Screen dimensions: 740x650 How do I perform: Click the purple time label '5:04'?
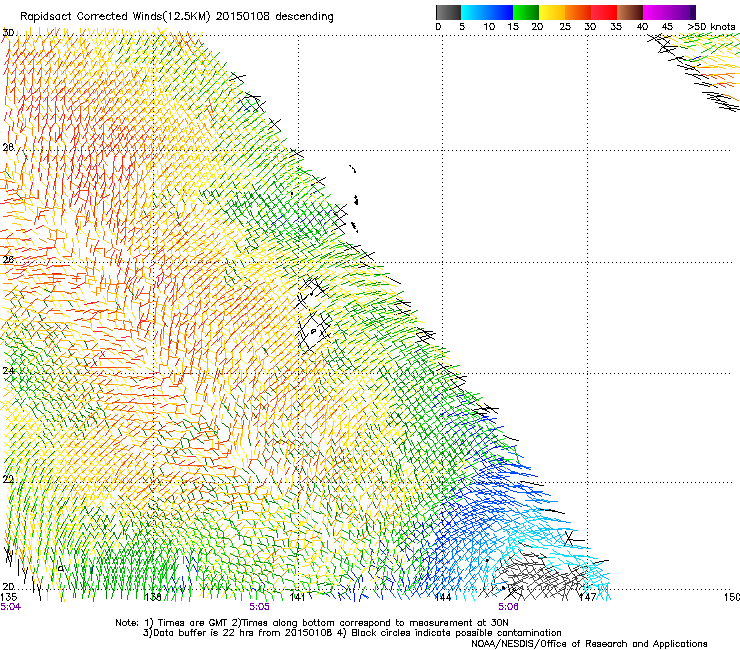(10, 607)
